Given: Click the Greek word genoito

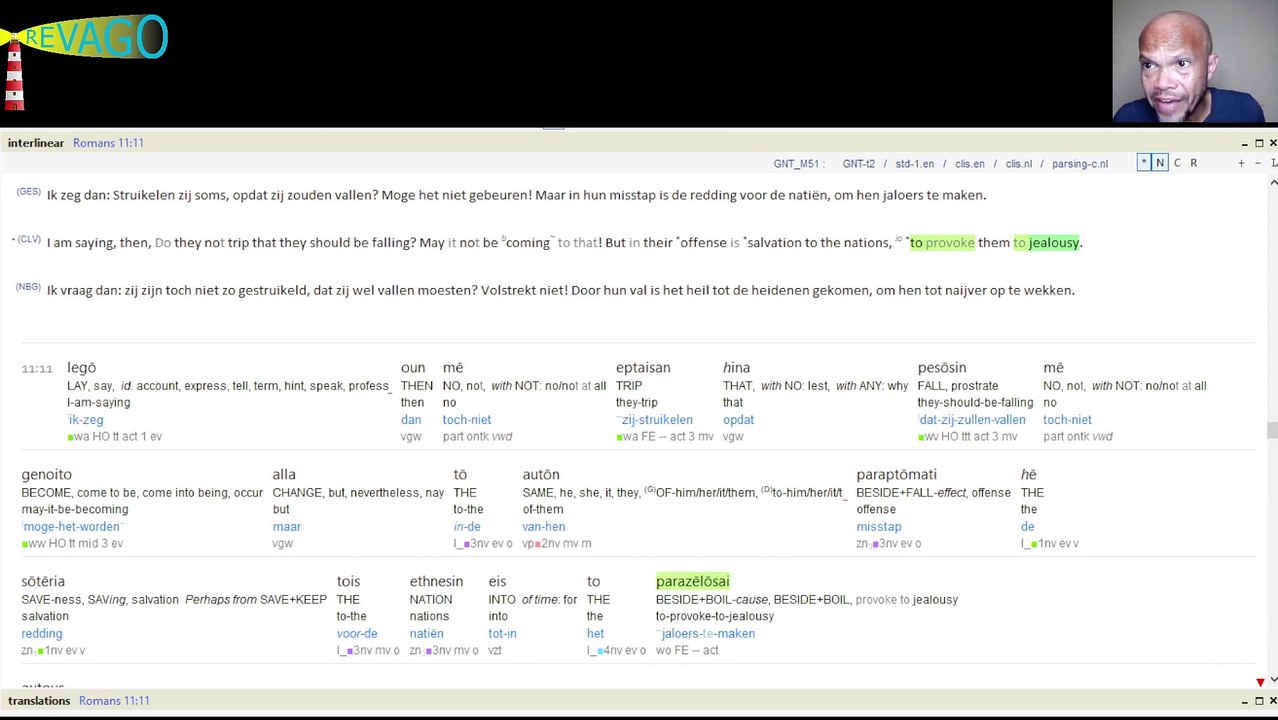Looking at the screenshot, I should point(47,475).
